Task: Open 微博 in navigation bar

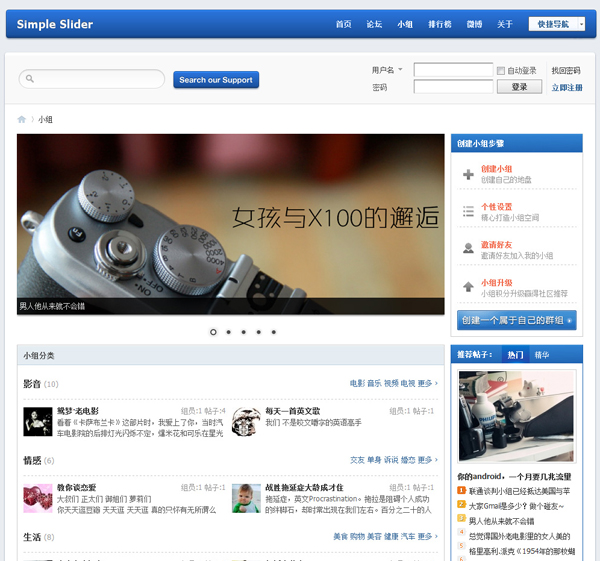Action: (474, 24)
